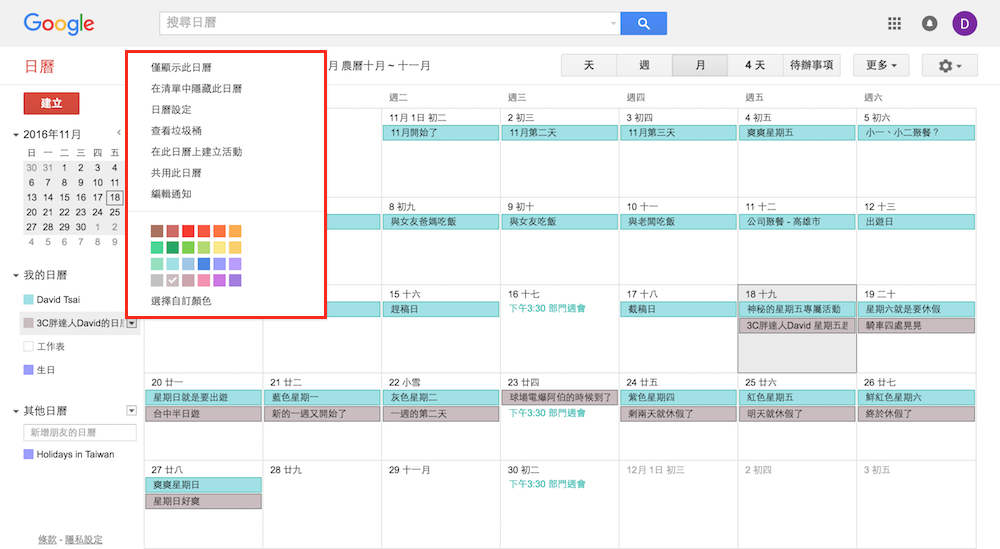
Task: Open the 其他日曆 dropdown arrow
Action: click(131, 410)
